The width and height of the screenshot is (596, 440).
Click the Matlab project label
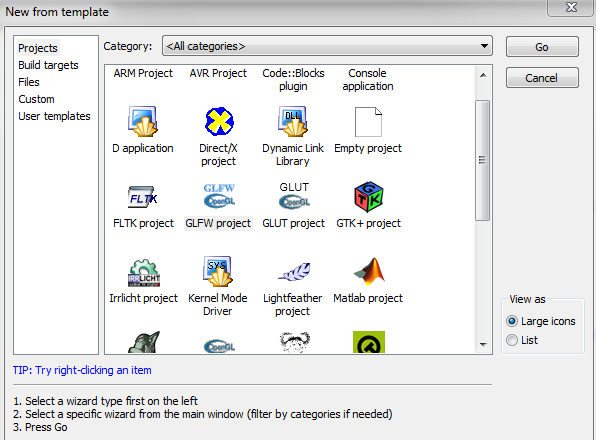[x=368, y=298]
